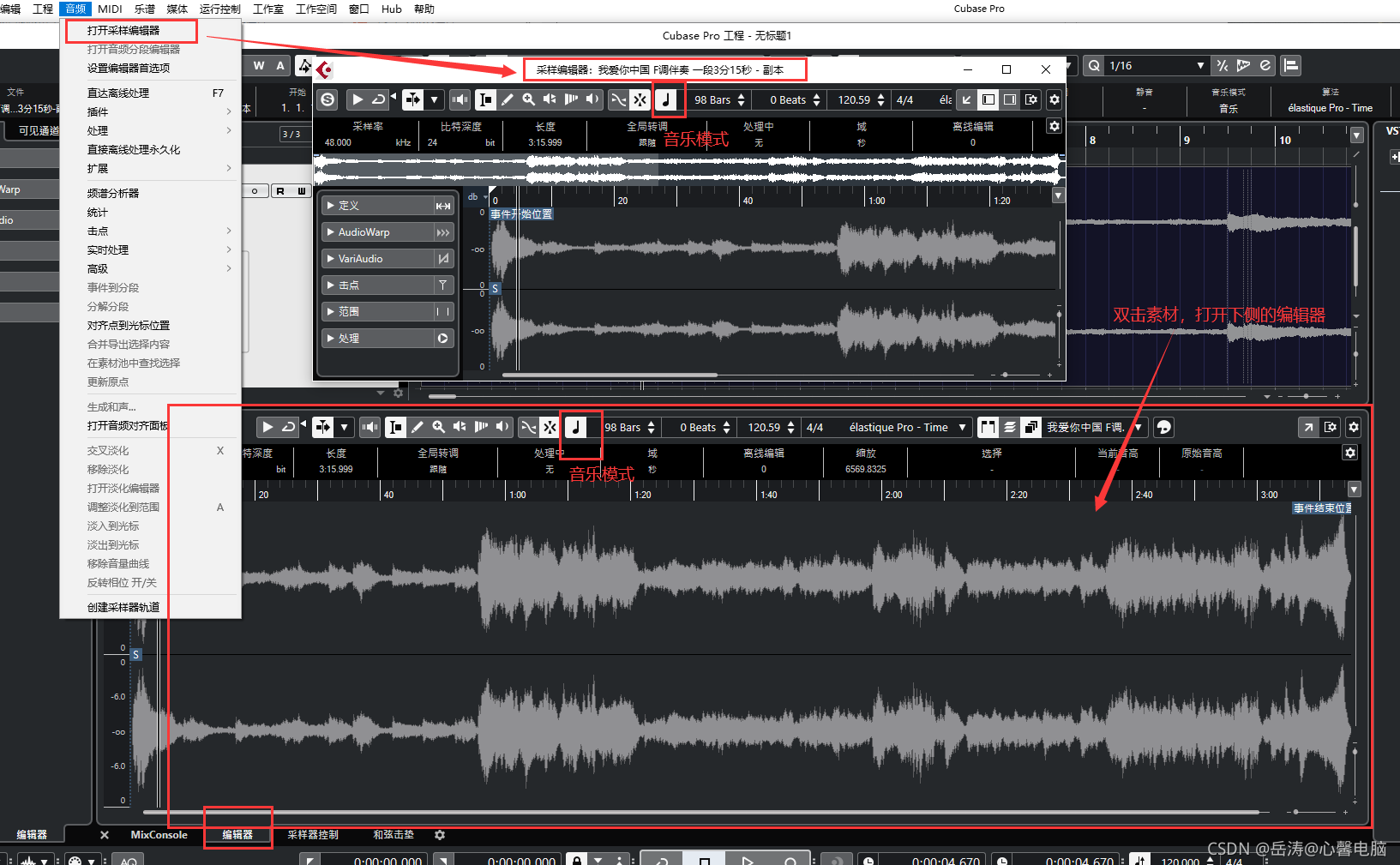Viewport: 1400px width, 865px height.
Task: Toggle Snap in Sample Editor window toolbar
Action: click(640, 99)
